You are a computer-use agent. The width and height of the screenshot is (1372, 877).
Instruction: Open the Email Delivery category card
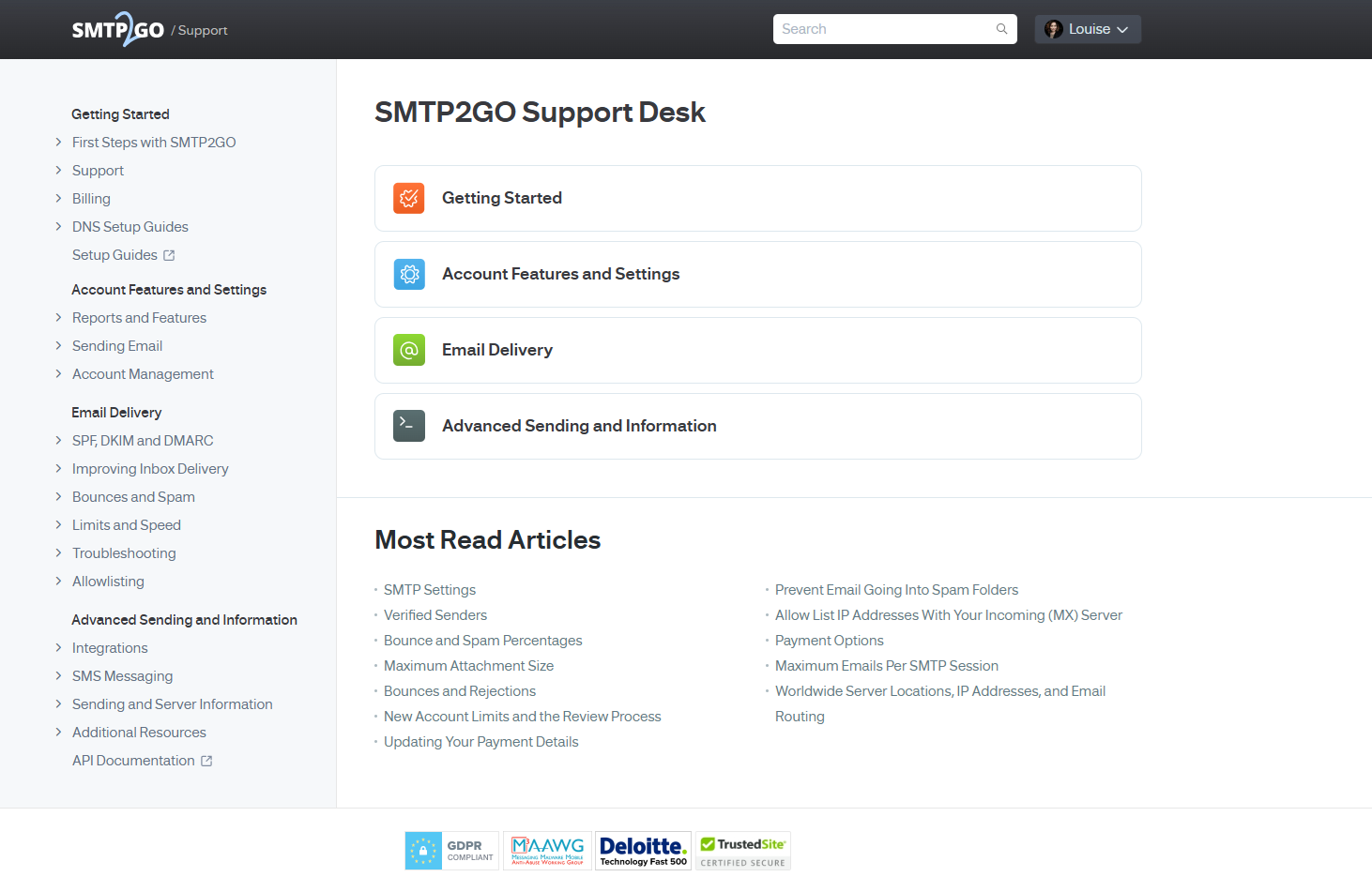(758, 350)
